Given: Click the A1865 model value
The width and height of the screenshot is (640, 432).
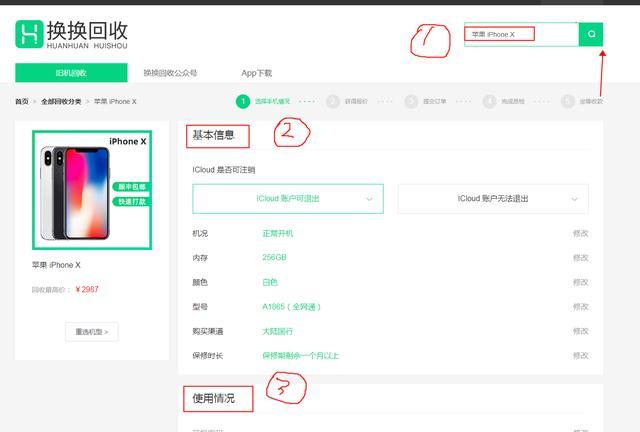Looking at the screenshot, I should tap(291, 307).
